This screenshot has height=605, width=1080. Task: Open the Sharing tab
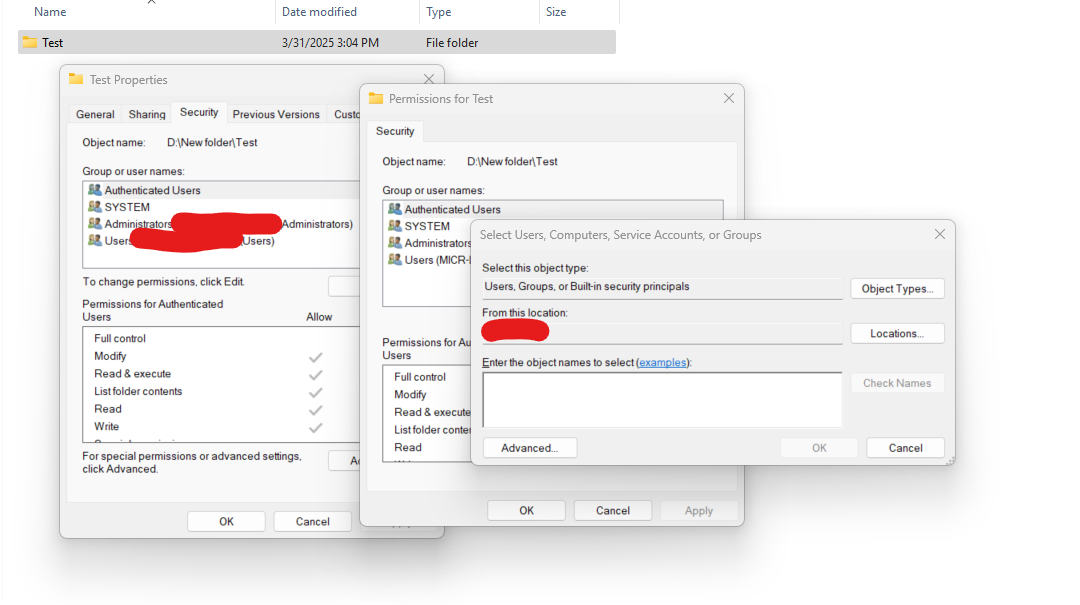pos(147,114)
